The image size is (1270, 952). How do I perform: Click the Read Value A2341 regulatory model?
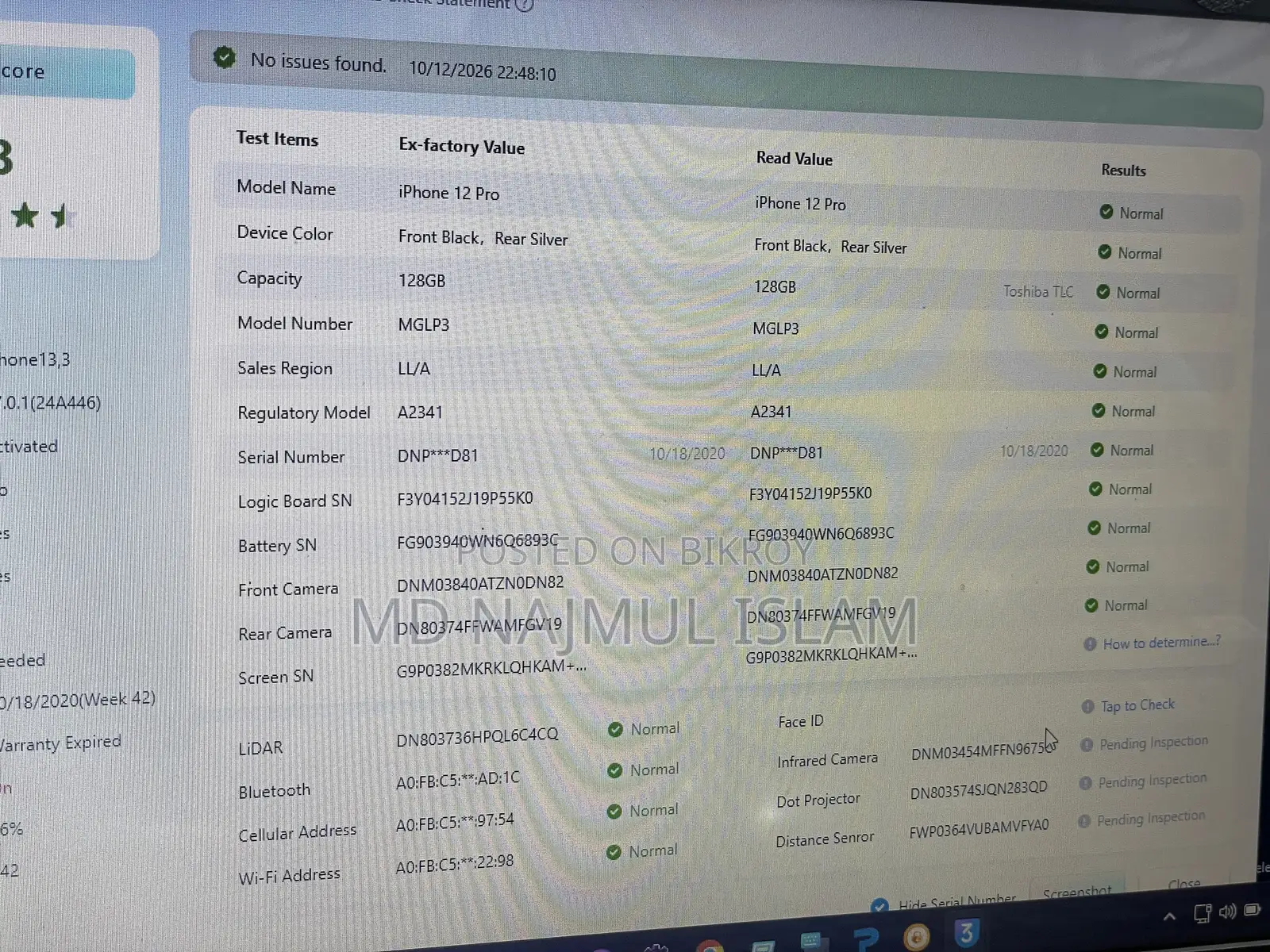(771, 411)
